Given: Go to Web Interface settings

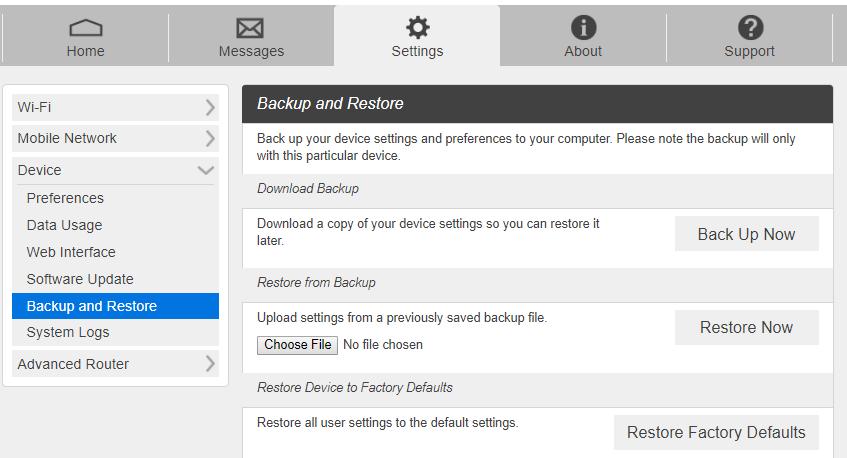Looking at the screenshot, I should (x=71, y=252).
